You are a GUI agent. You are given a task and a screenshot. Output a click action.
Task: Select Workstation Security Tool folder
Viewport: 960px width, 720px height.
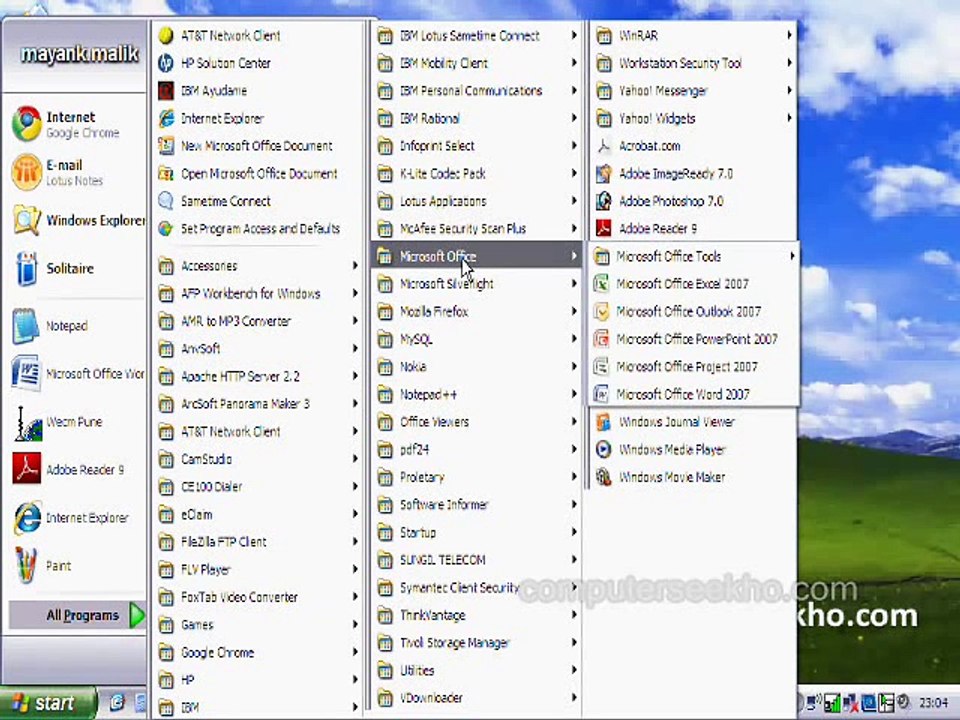coord(694,63)
